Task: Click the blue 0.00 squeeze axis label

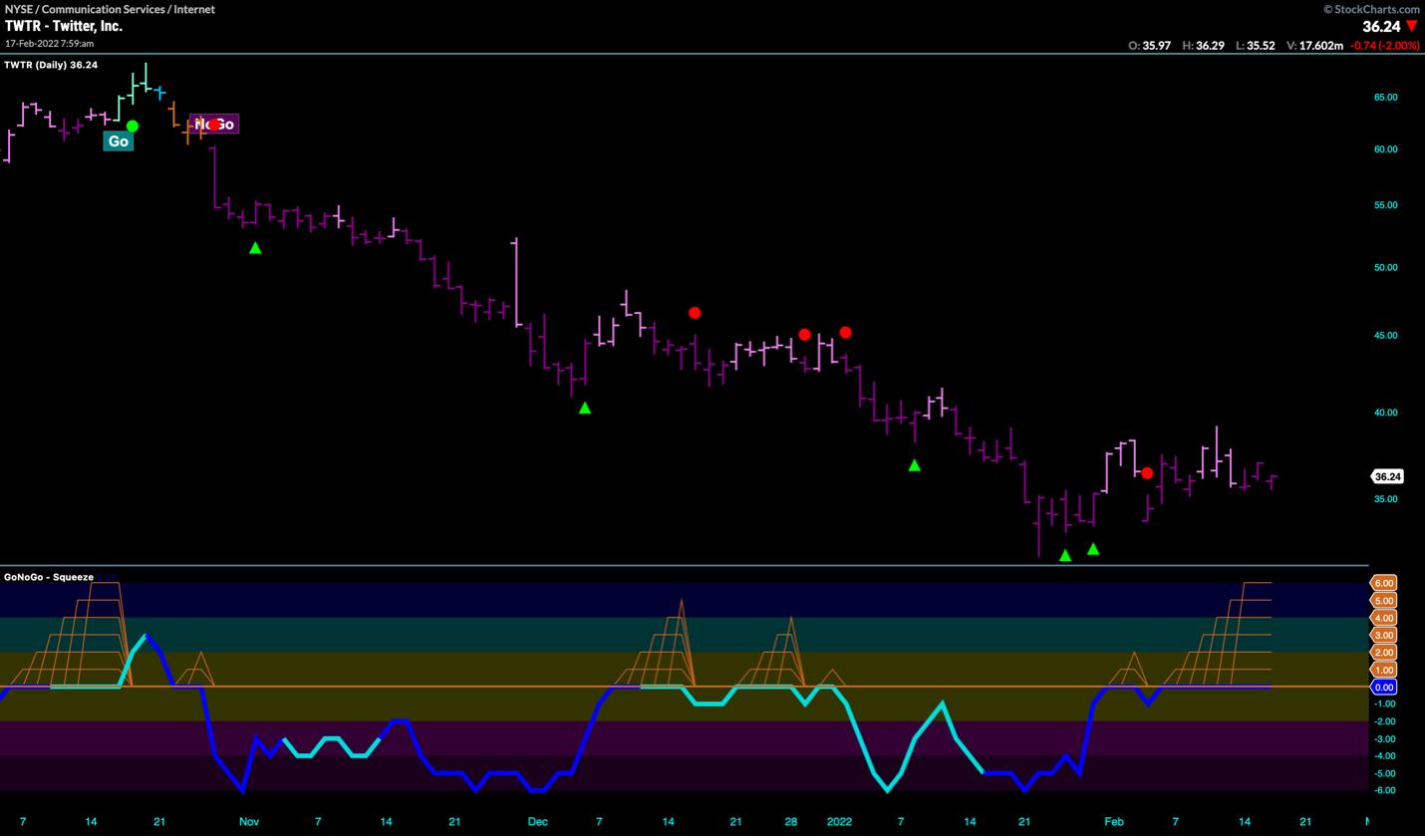Action: pyautogui.click(x=1384, y=688)
